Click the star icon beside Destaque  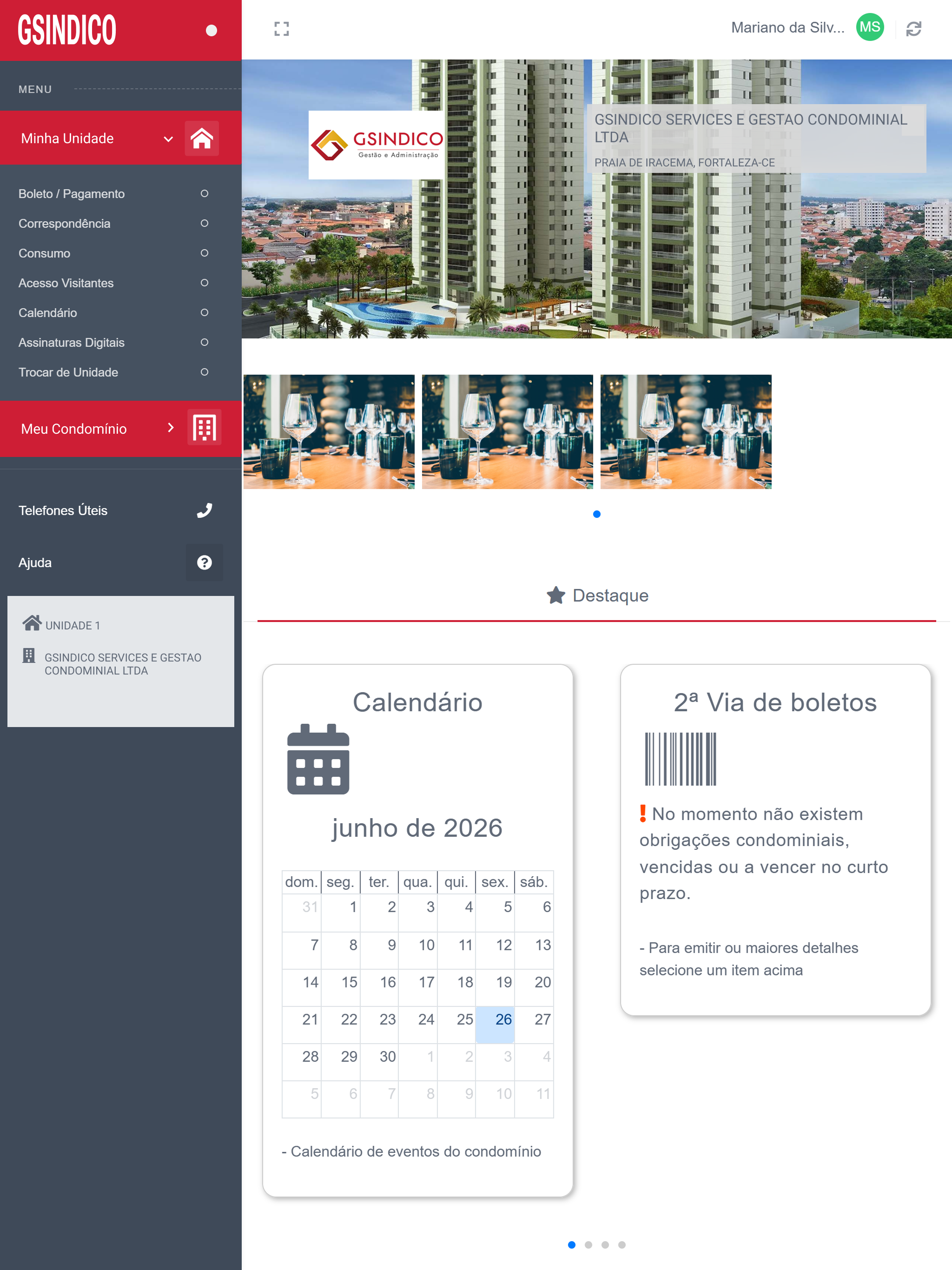[x=556, y=595]
